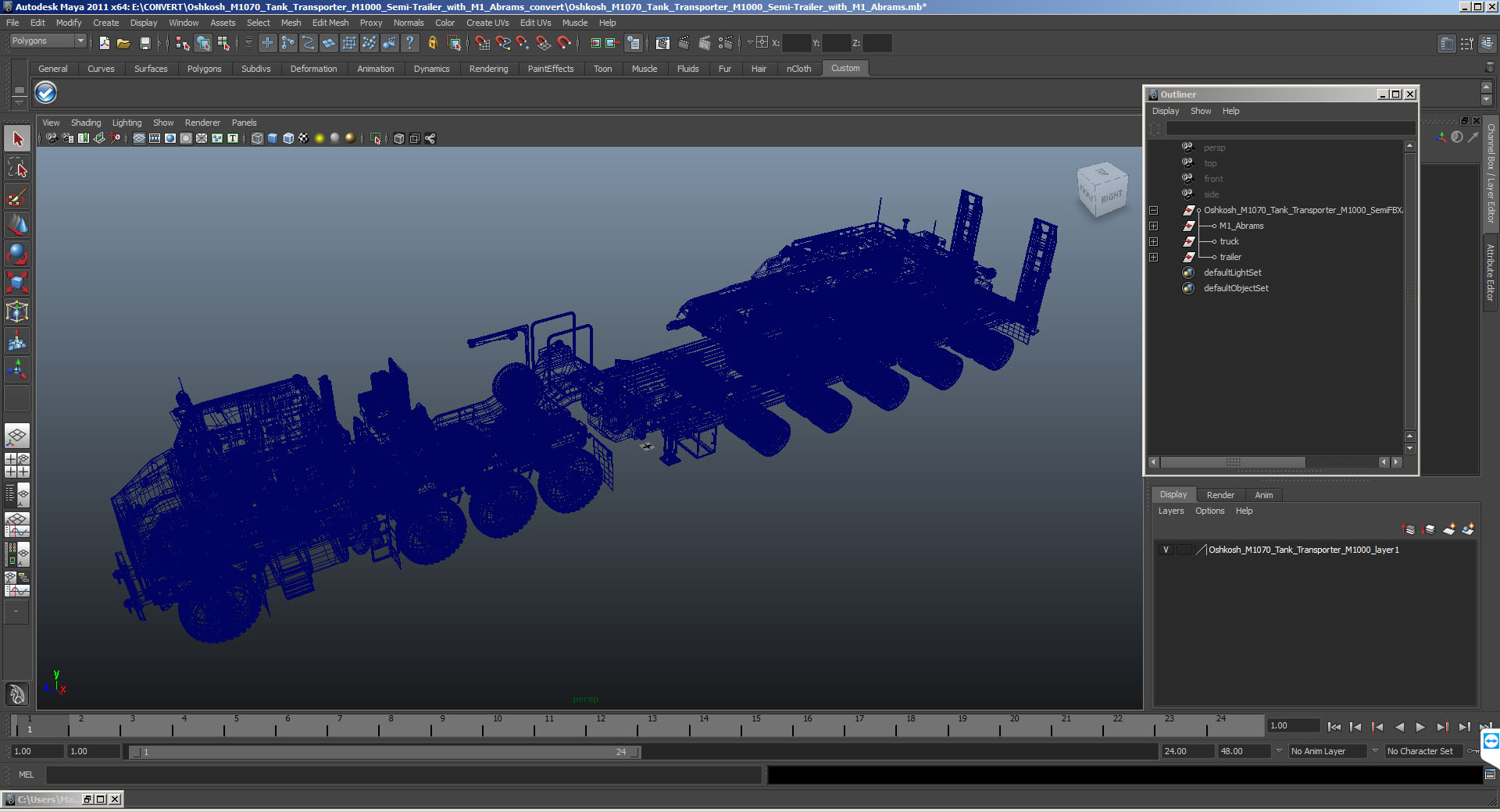This screenshot has width=1500, height=812.
Task: Enable snap to curves magnet icon
Action: pyautogui.click(x=502, y=43)
